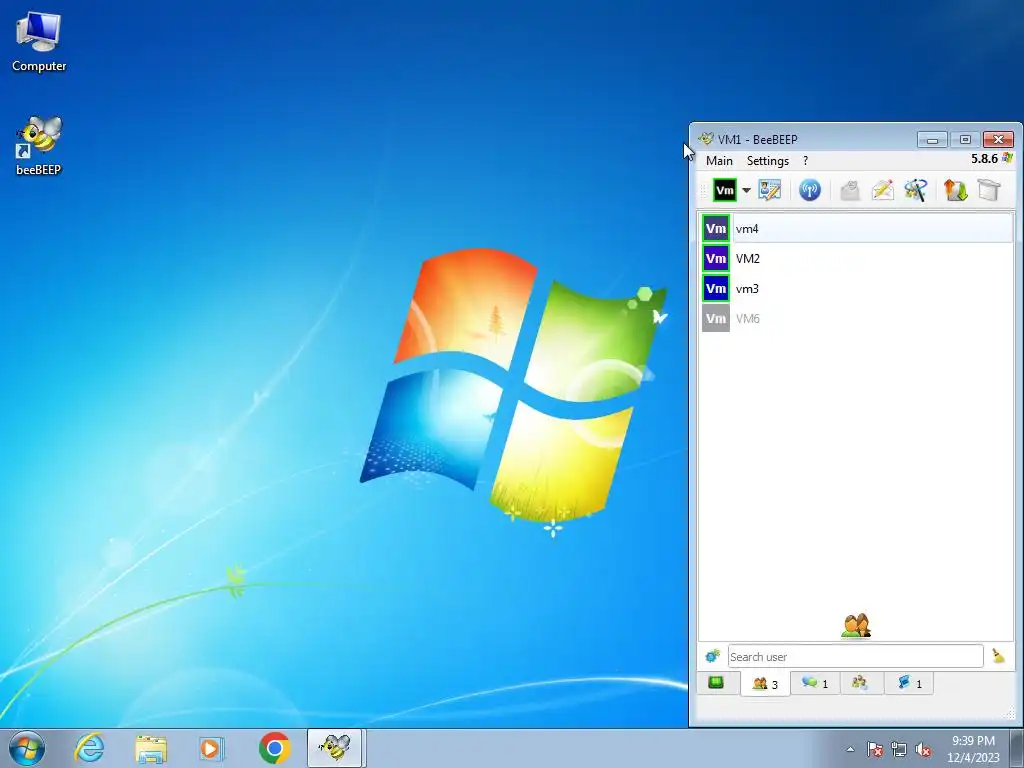Click the vm4 avatar thumbnail
1024x768 pixels.
click(x=716, y=229)
